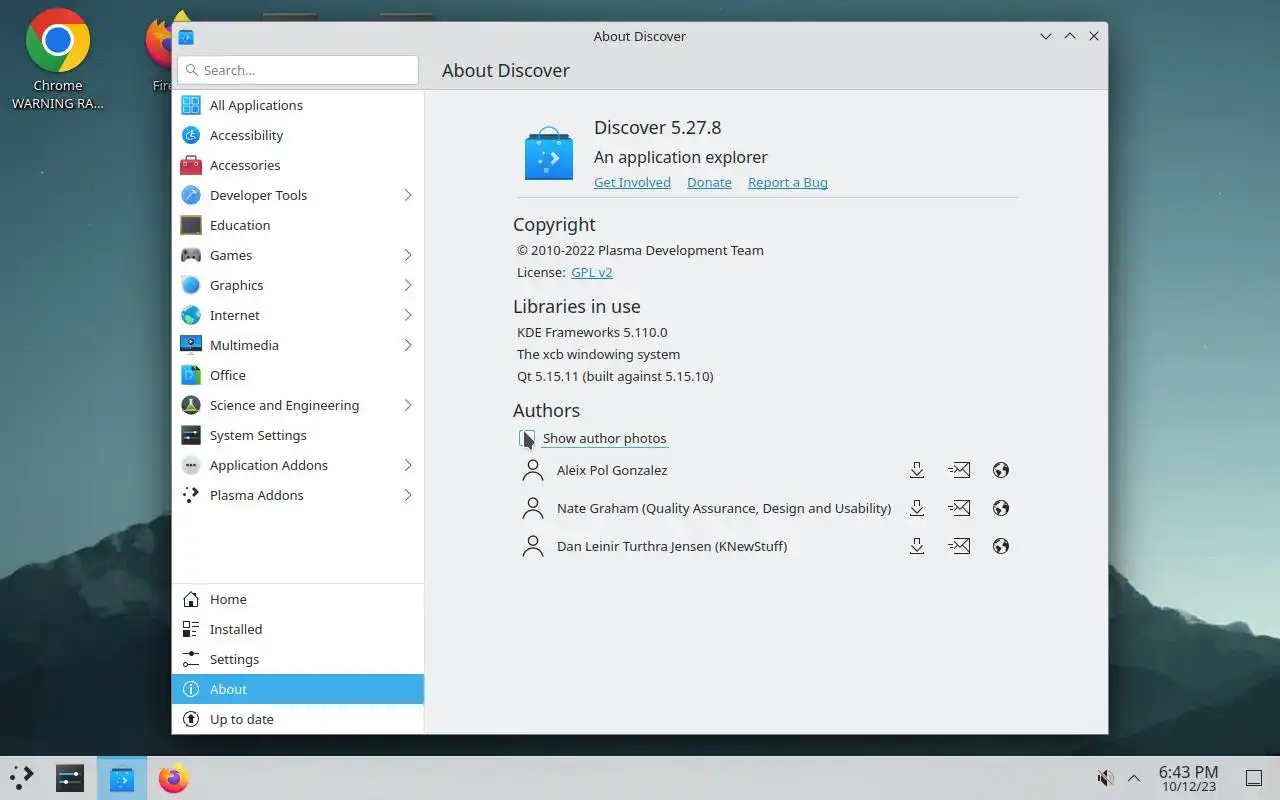Viewport: 1280px width, 800px height.
Task: Click the large Discover shopping bag logo
Action: point(549,154)
